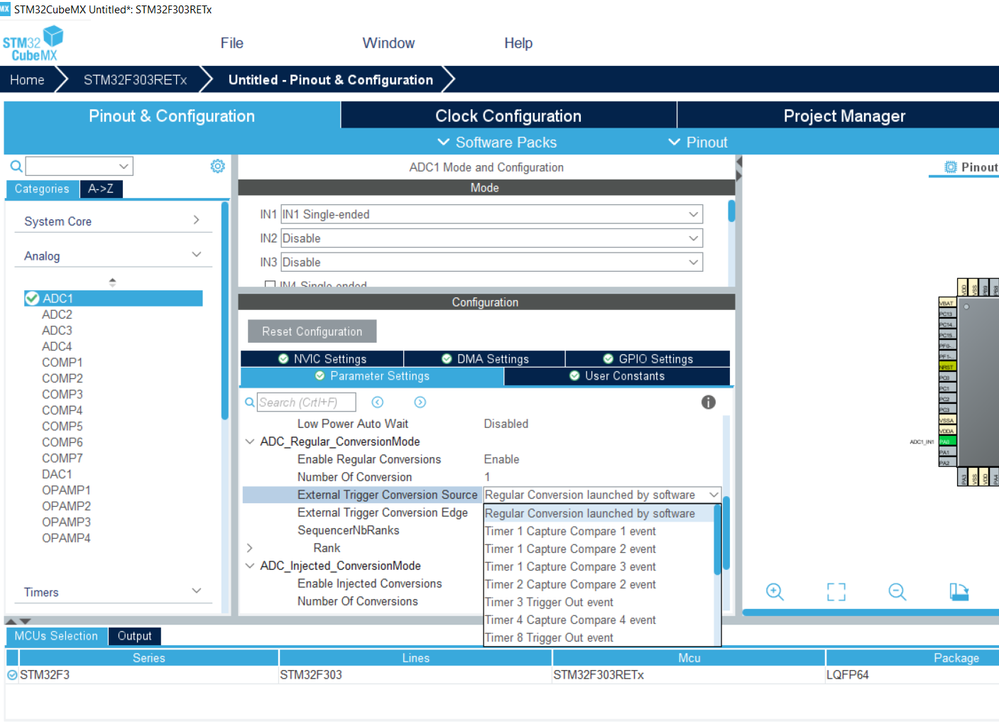Click the parameter search input field
Screen dimensions: 999x726
pos(306,402)
